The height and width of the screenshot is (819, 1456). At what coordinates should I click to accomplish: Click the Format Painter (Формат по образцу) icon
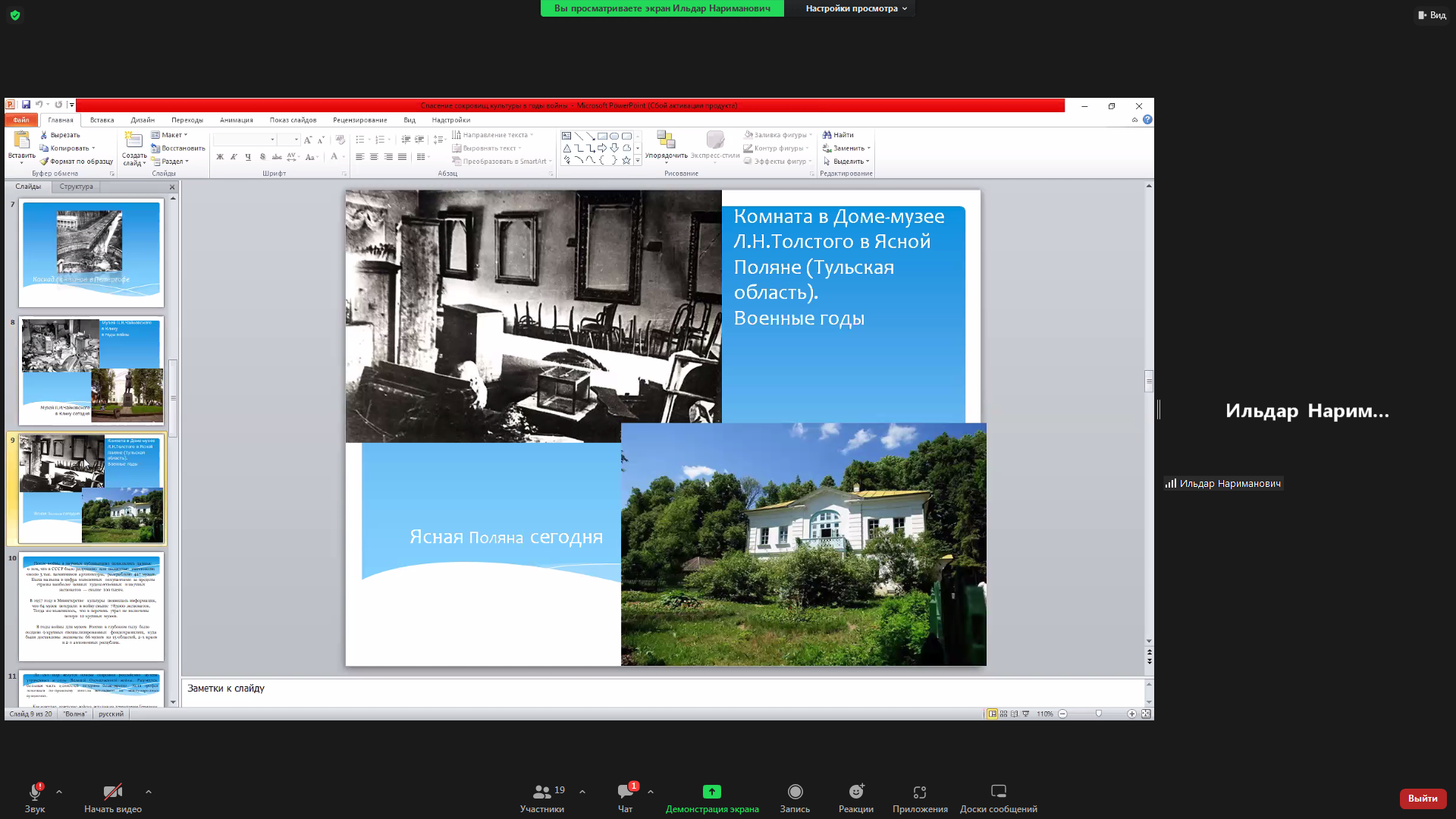point(44,162)
